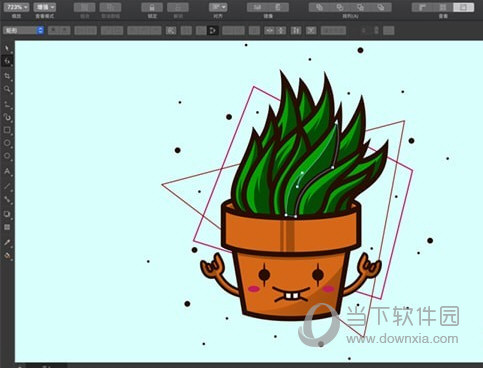Select the Connector tool
This screenshot has height=368, width=483.
point(7,199)
